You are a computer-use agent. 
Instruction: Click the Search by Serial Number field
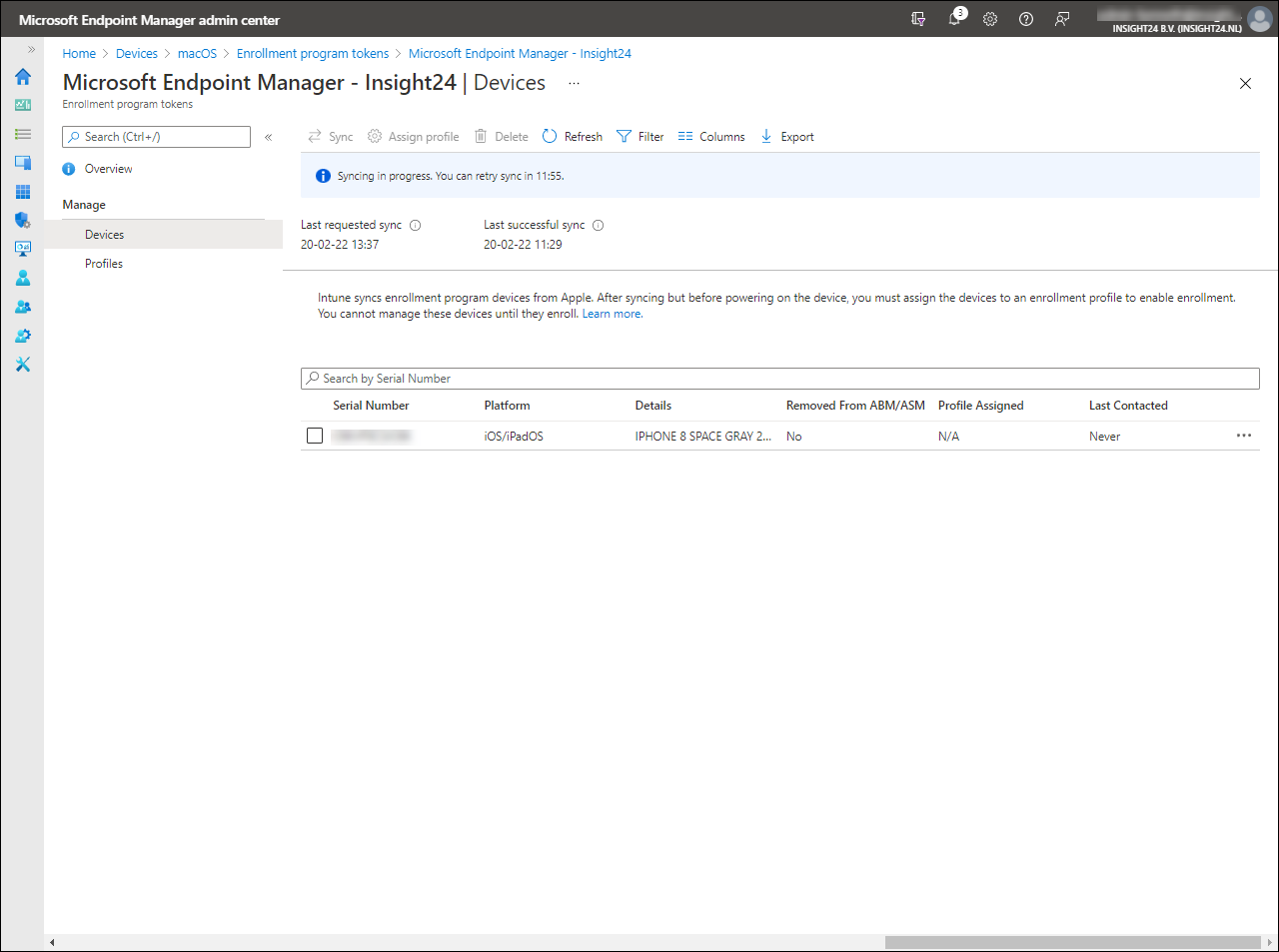[779, 379]
